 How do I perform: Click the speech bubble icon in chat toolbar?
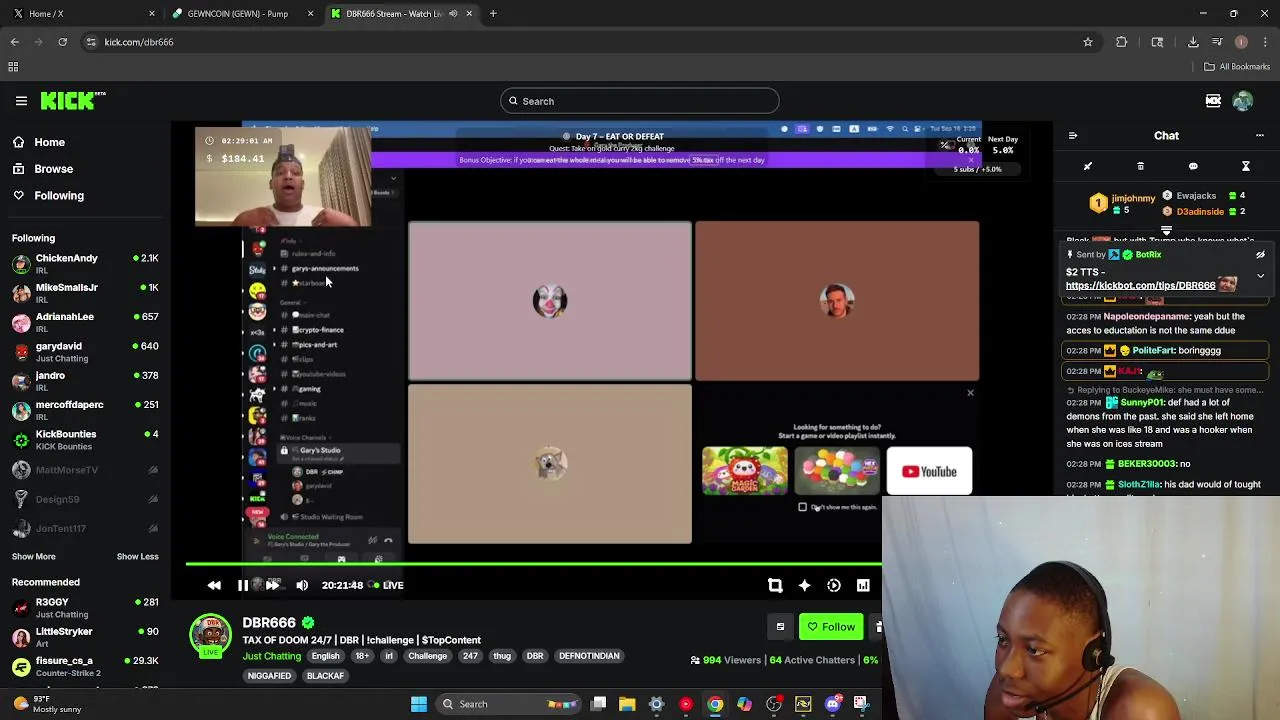(1193, 166)
